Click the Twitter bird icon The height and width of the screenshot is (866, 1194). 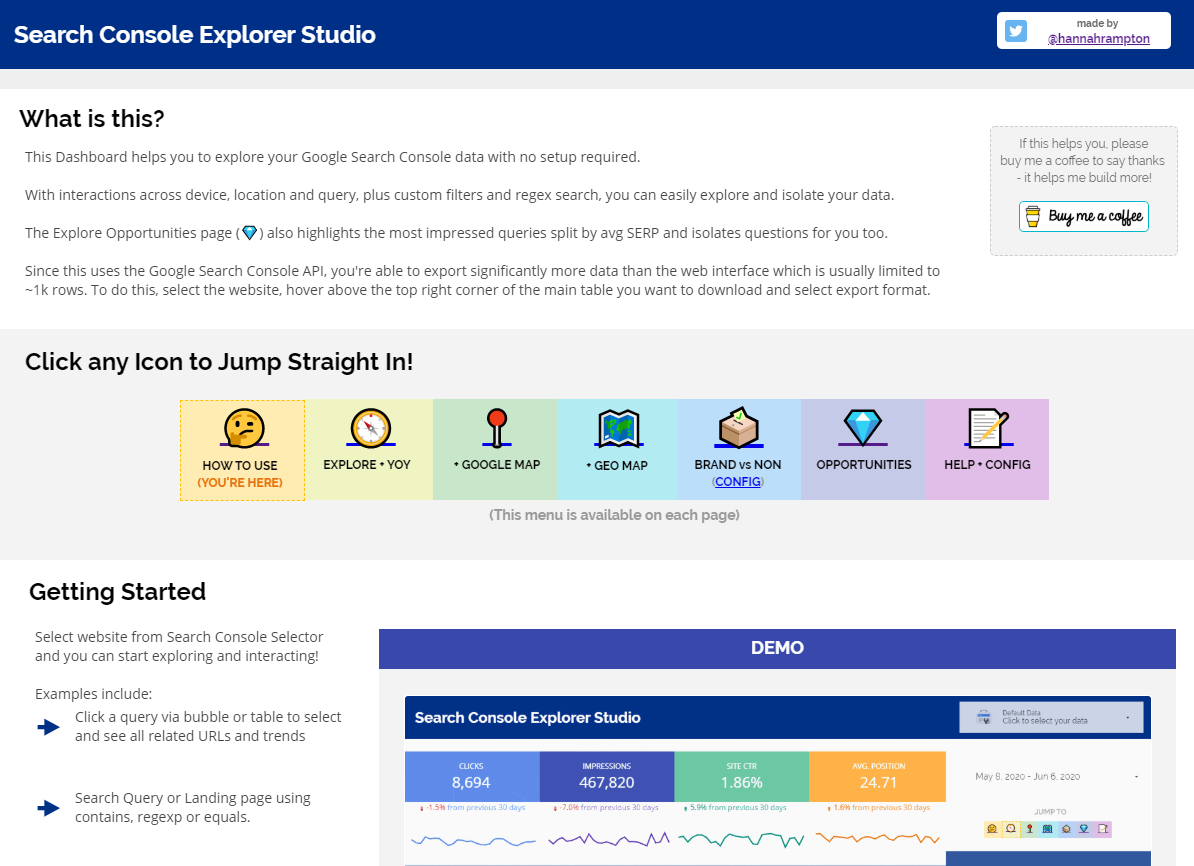1016,30
